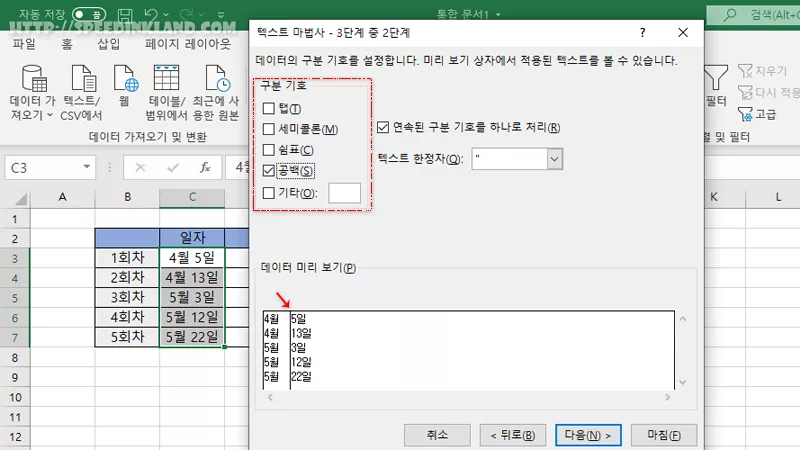
Task: Click the formula bar confirm checkmark icon
Action: coord(173,168)
